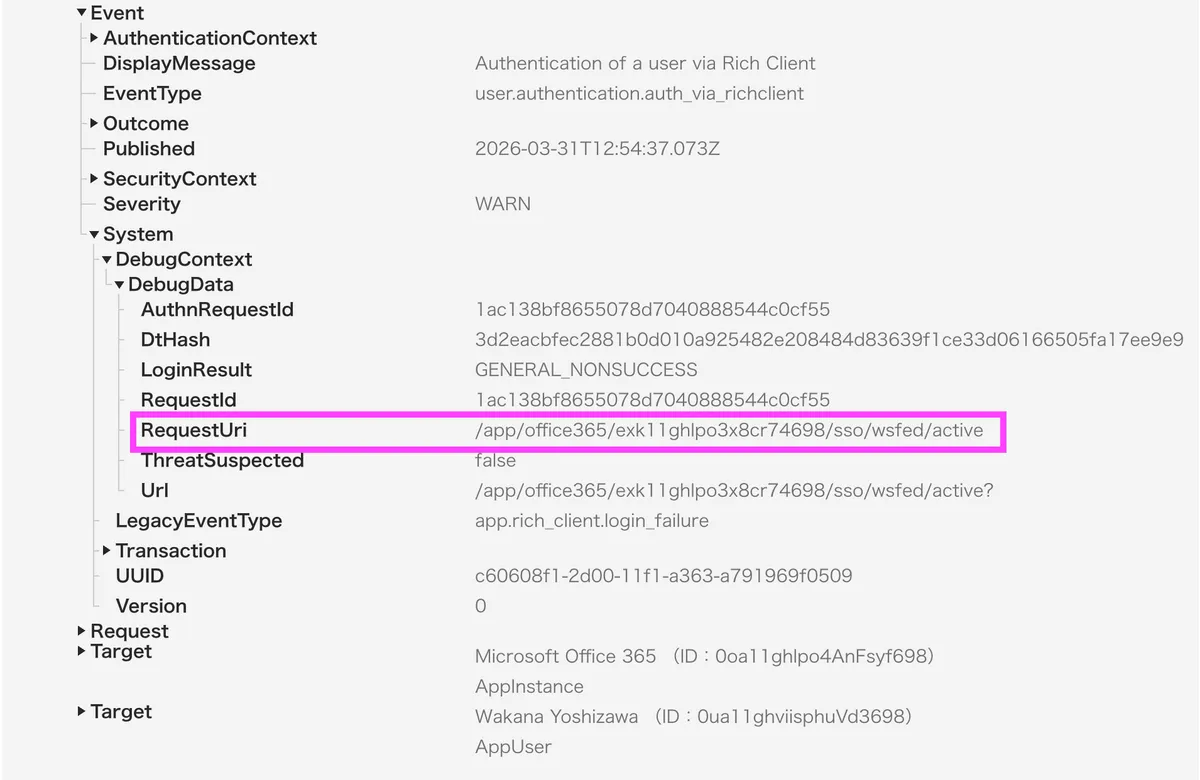Expand the Request node
The height and width of the screenshot is (780, 1200).
click(82, 632)
